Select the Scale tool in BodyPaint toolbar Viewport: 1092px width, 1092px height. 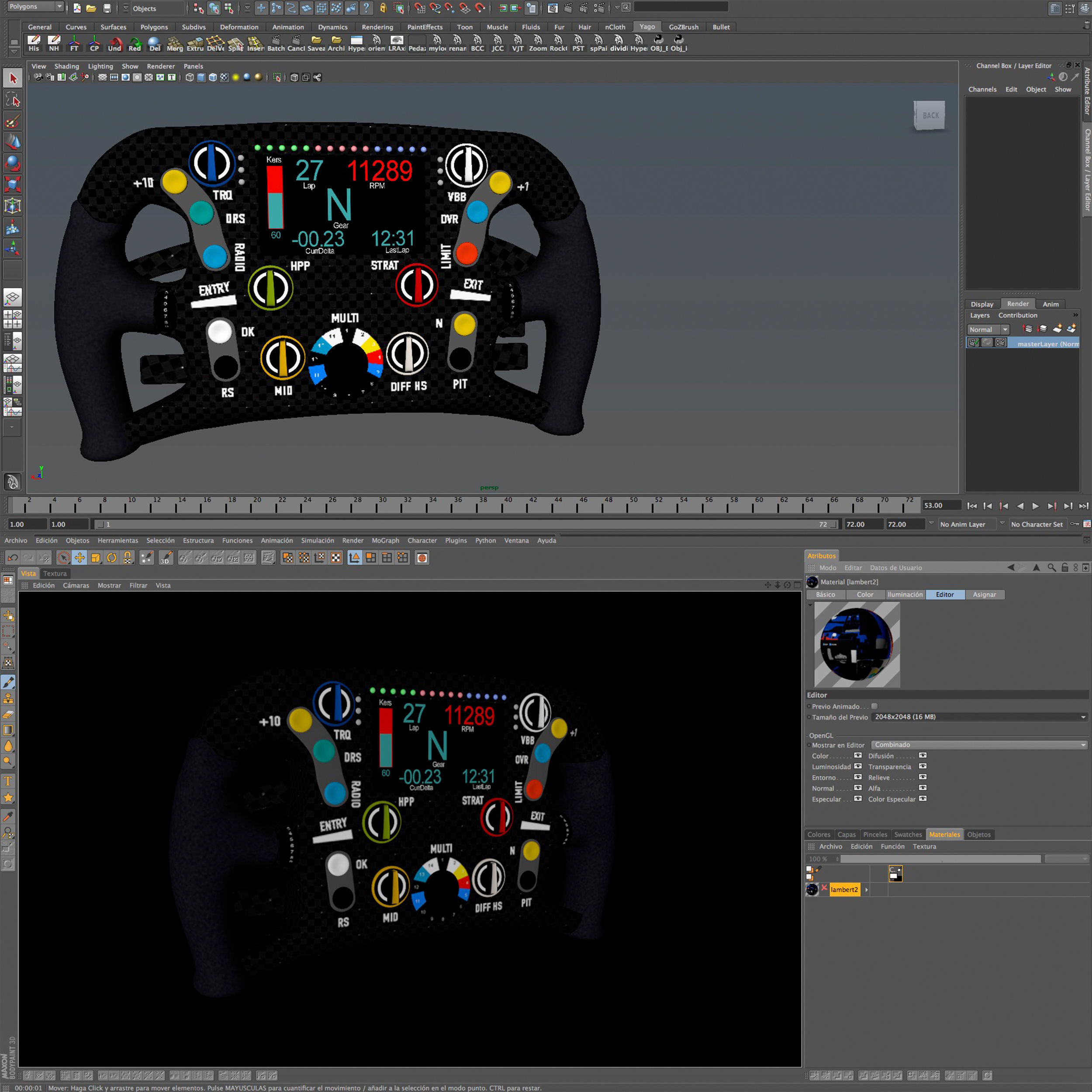96,558
